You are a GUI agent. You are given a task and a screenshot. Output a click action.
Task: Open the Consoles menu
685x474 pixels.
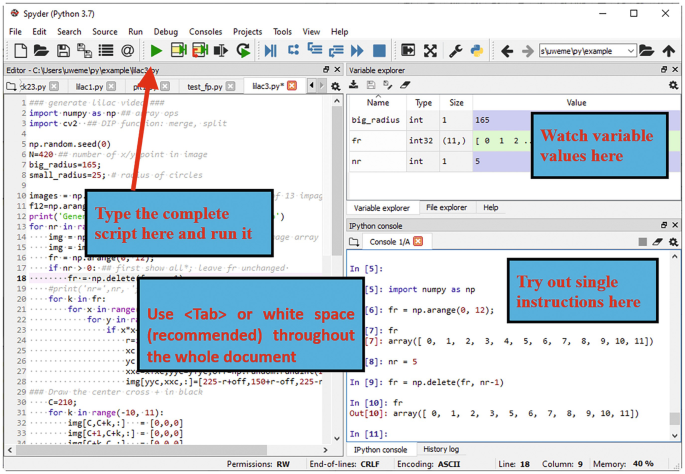pyautogui.click(x=205, y=32)
